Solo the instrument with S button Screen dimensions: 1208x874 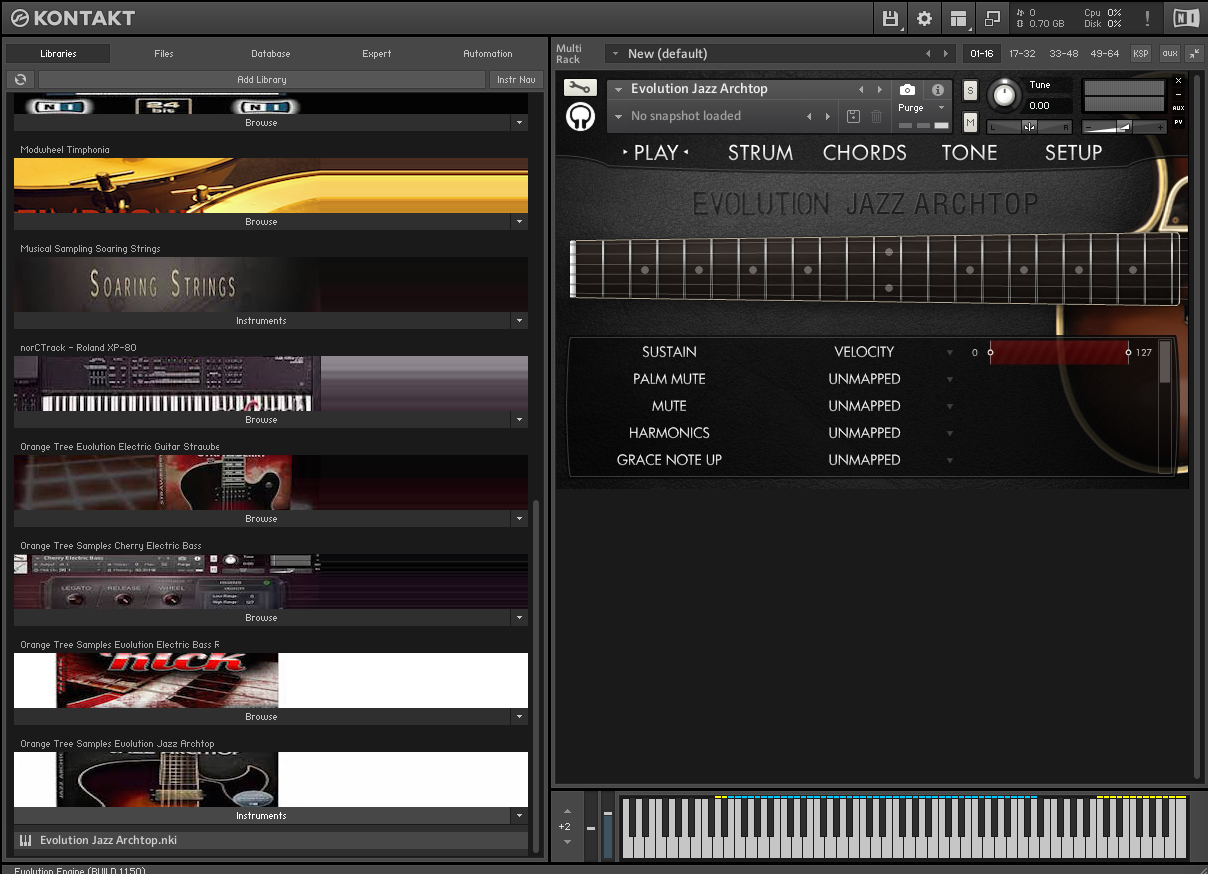[x=970, y=90]
